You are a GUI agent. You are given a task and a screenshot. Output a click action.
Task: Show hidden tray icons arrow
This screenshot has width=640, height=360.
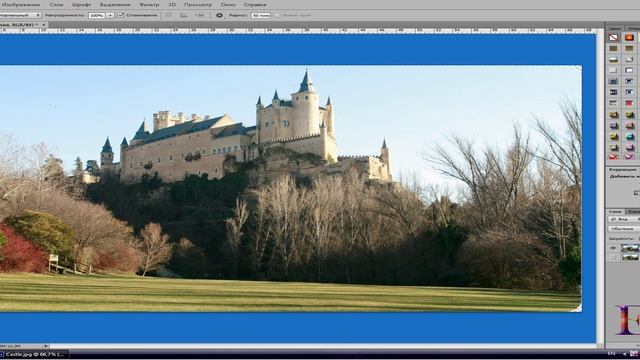click(x=624, y=354)
